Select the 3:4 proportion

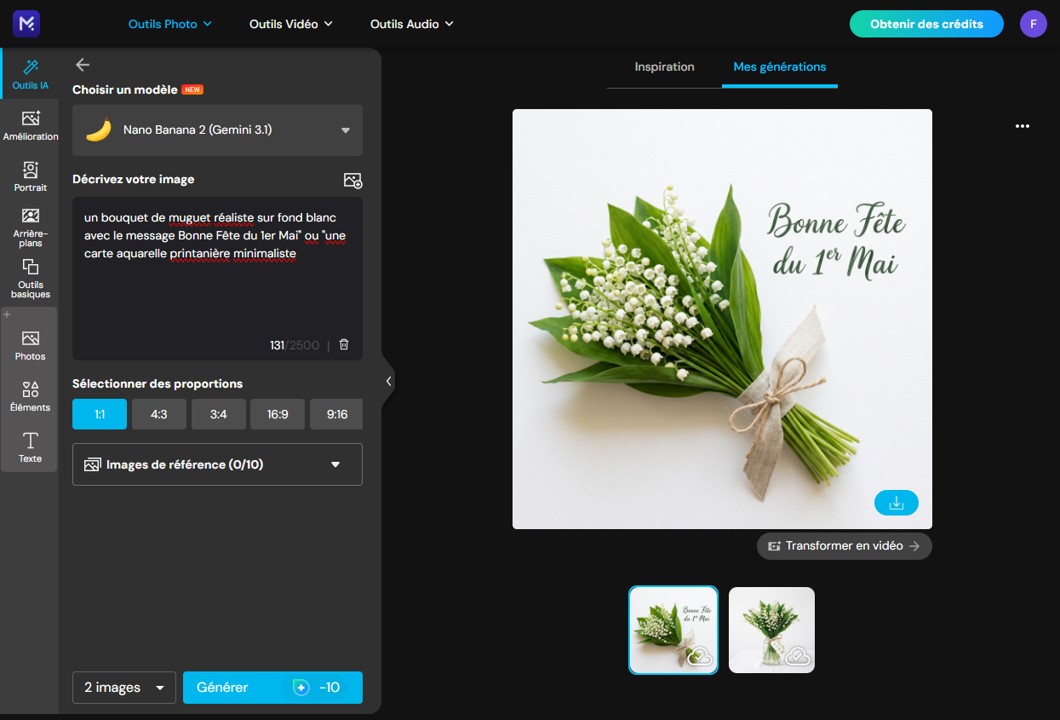pyautogui.click(x=218, y=414)
